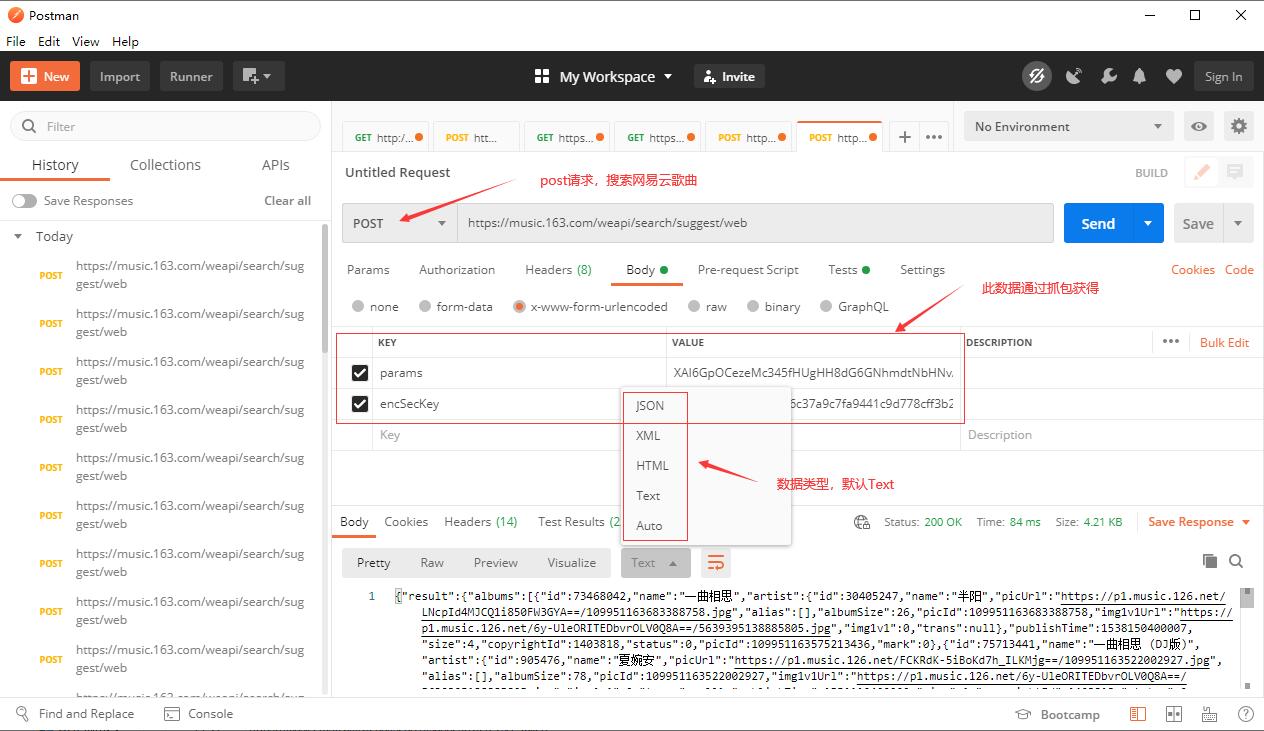Click the history Filter search box

tap(166, 126)
